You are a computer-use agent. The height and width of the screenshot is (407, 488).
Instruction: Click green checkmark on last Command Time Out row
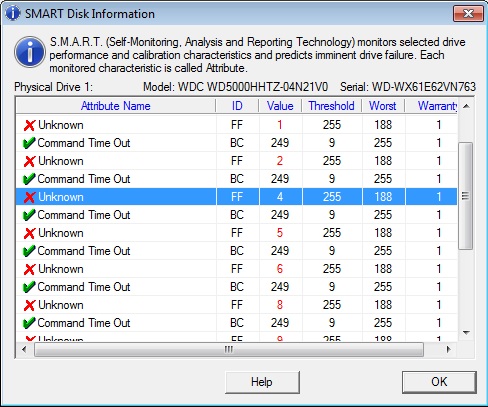29,323
